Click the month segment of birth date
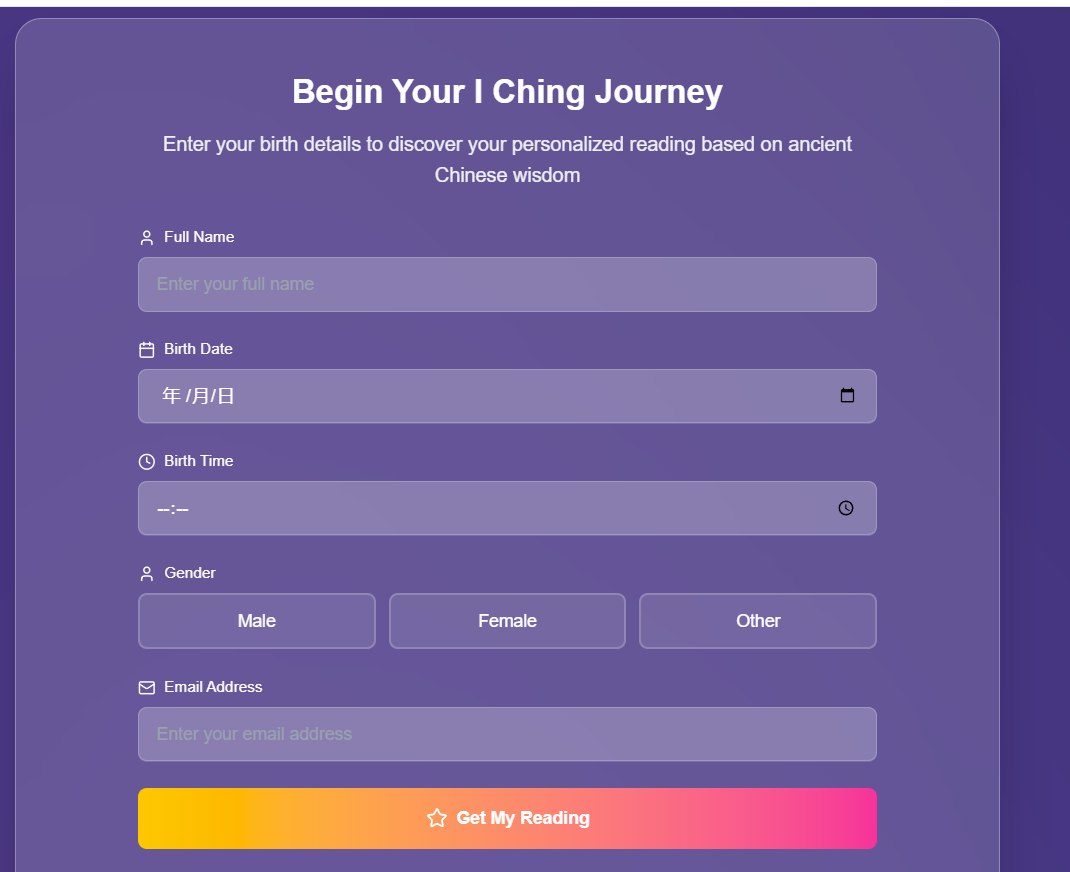The width and height of the screenshot is (1070, 872). [x=199, y=396]
